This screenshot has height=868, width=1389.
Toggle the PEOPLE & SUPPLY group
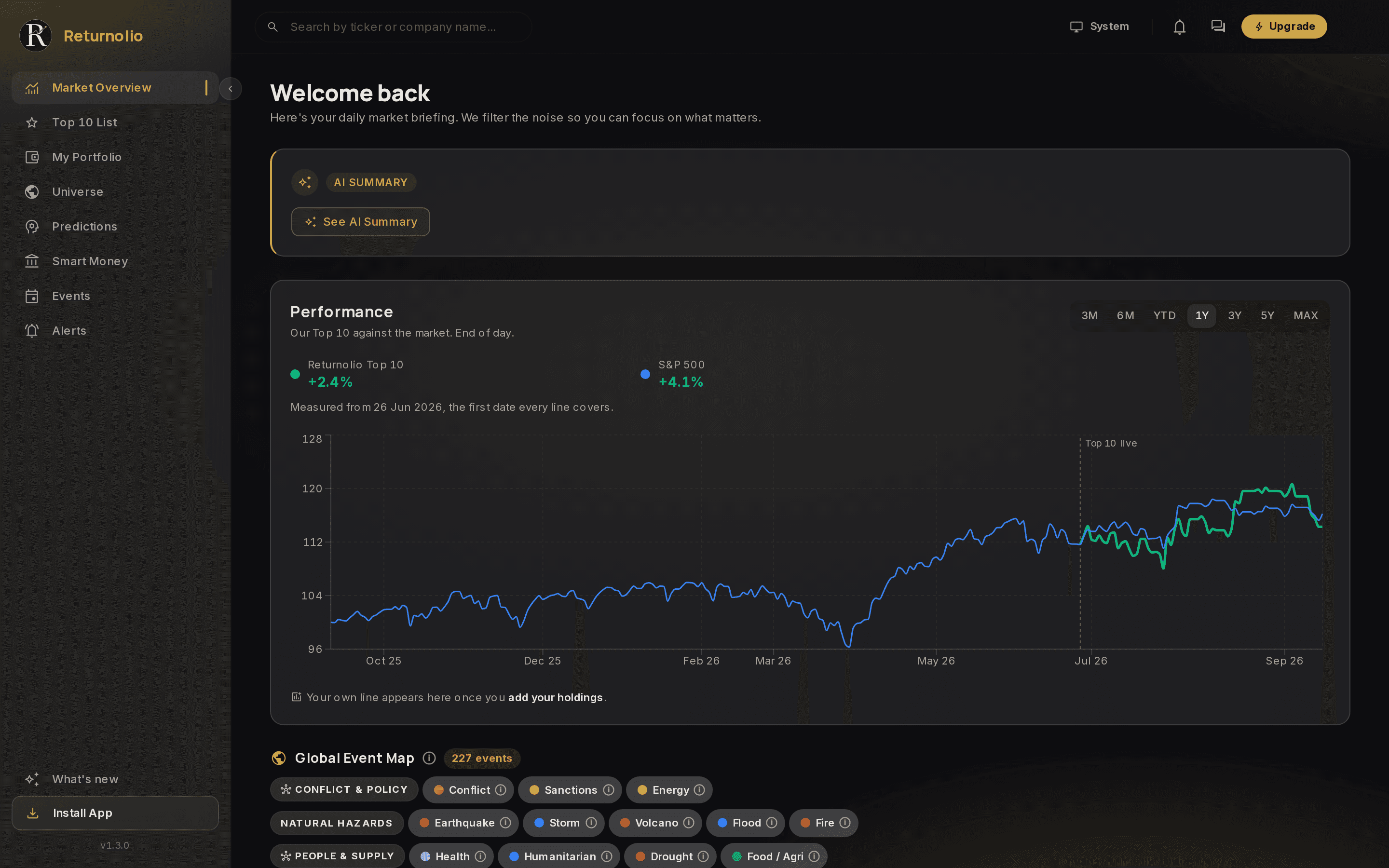pos(337,856)
